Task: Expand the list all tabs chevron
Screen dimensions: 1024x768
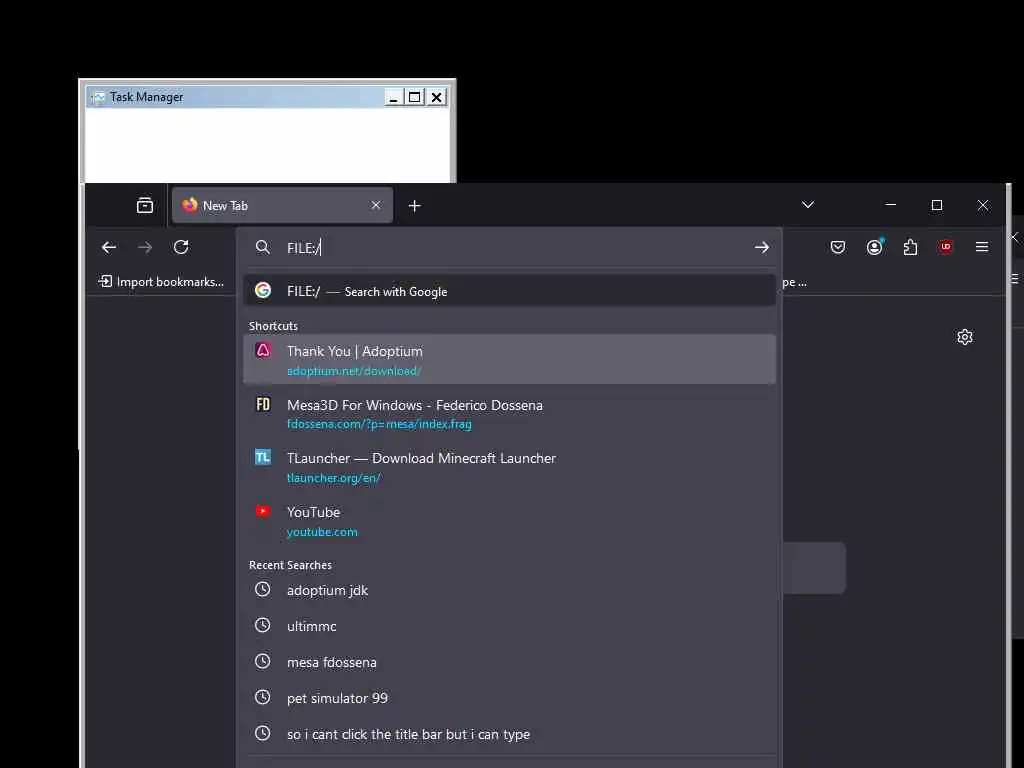Action: click(808, 205)
